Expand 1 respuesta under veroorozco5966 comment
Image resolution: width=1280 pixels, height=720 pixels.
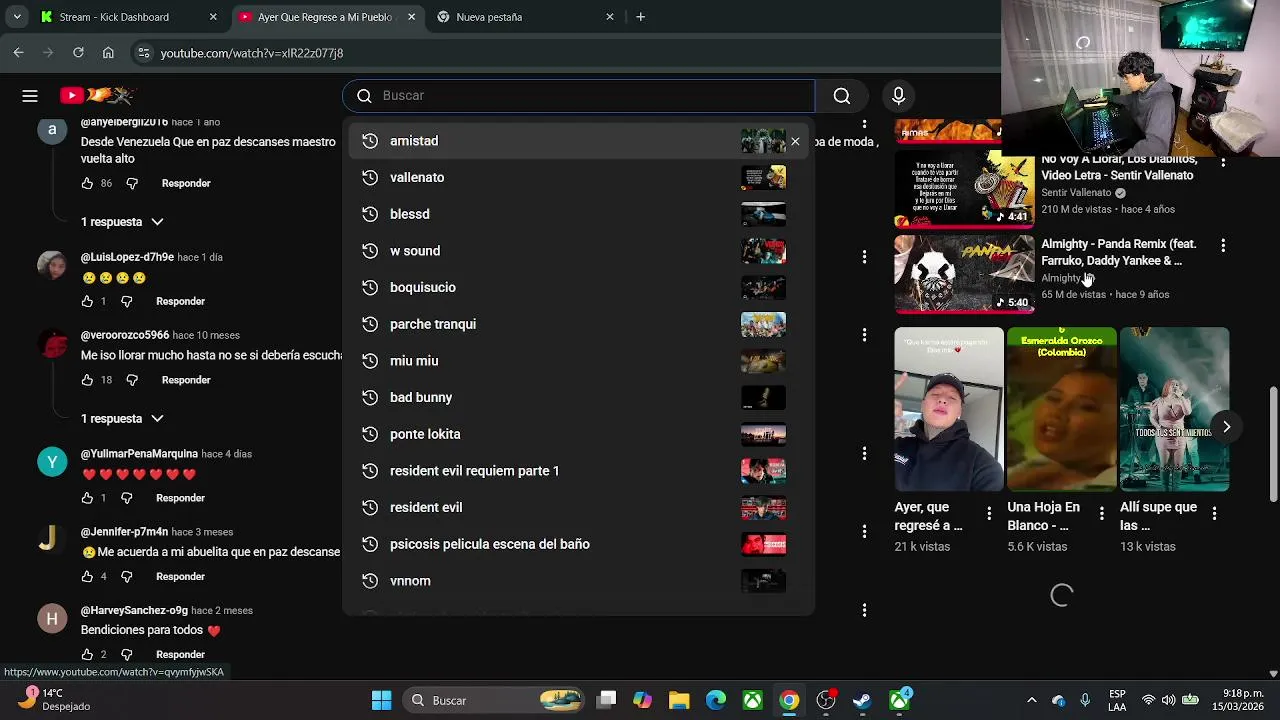(x=122, y=419)
